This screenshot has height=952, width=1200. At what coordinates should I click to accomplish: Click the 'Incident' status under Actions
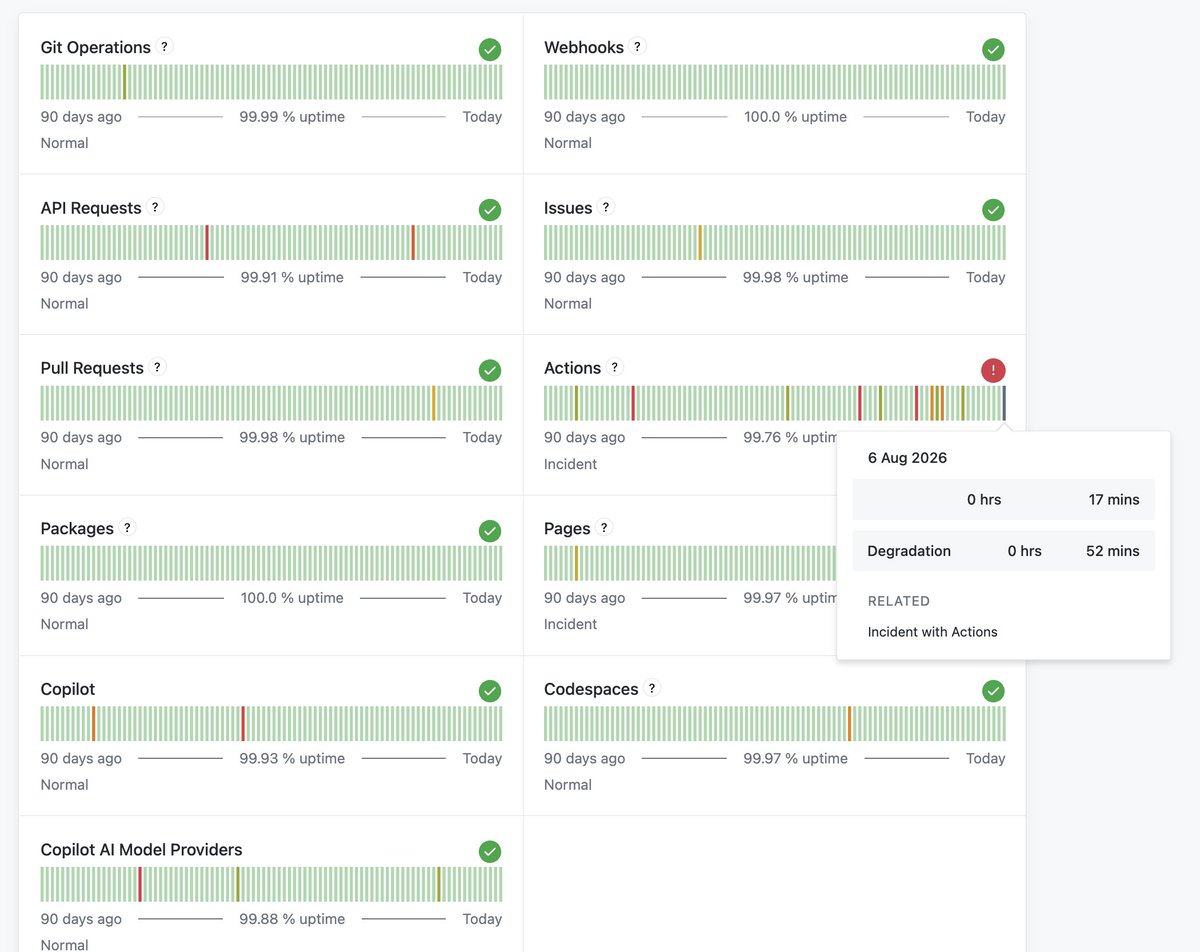click(570, 464)
